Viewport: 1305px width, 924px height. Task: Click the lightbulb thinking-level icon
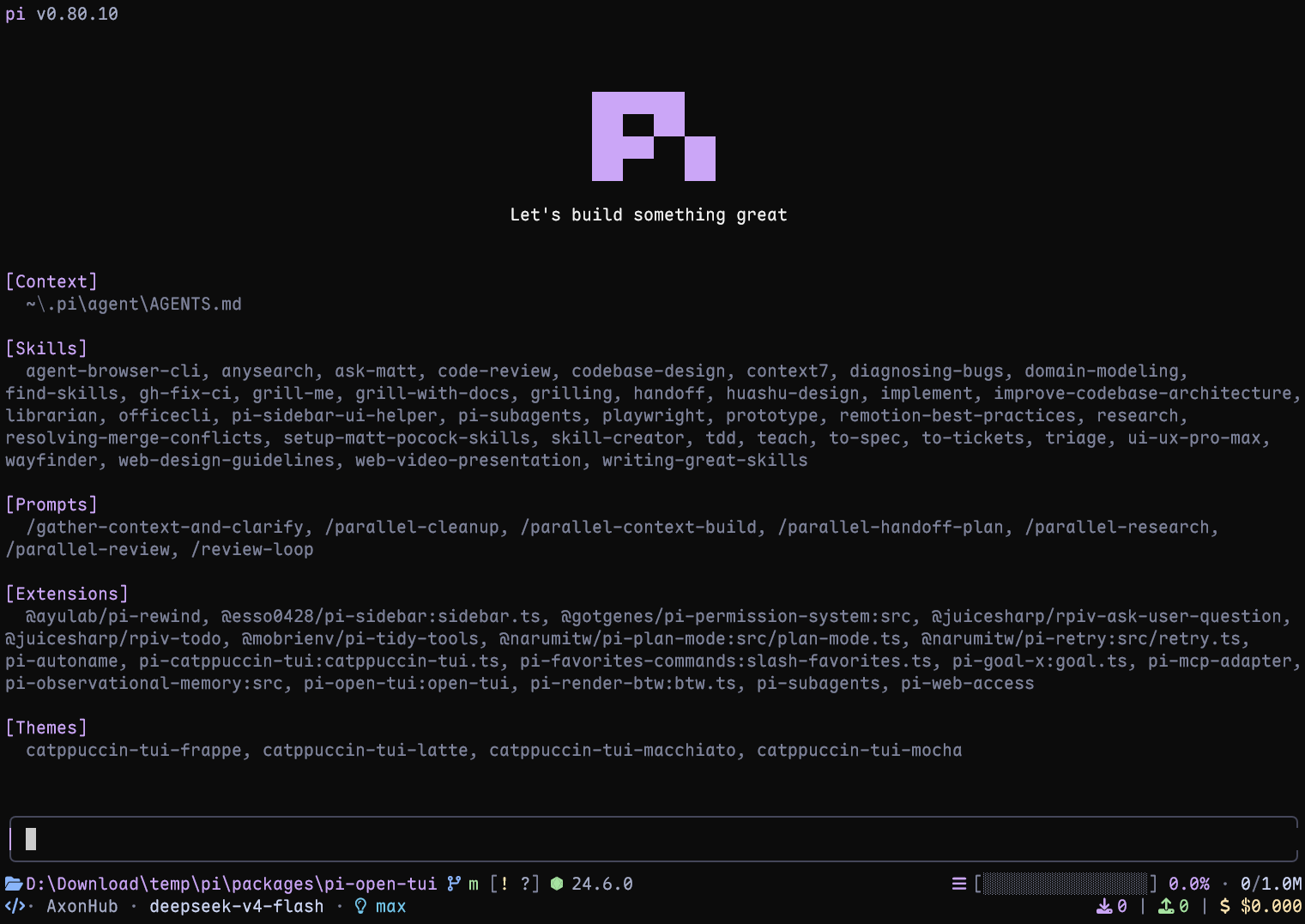(360, 906)
